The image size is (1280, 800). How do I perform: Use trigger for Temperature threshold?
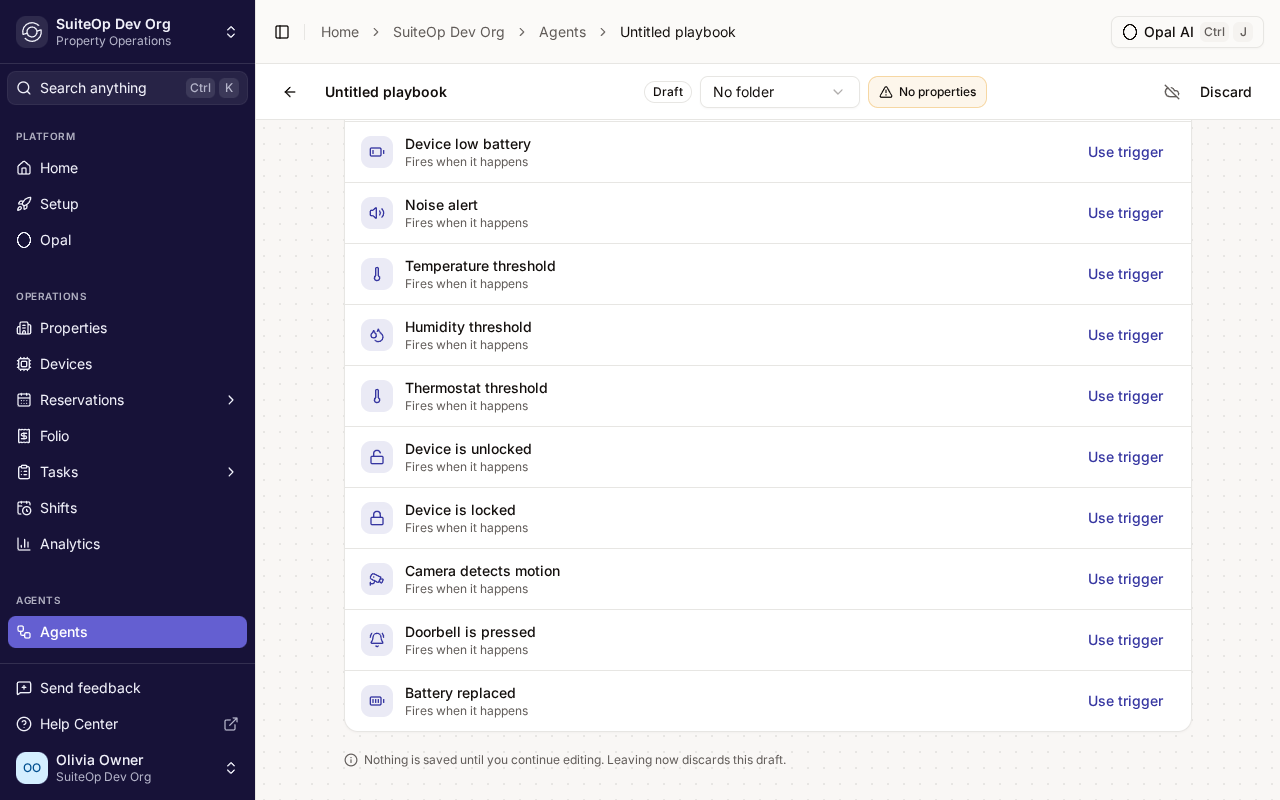click(x=1125, y=274)
